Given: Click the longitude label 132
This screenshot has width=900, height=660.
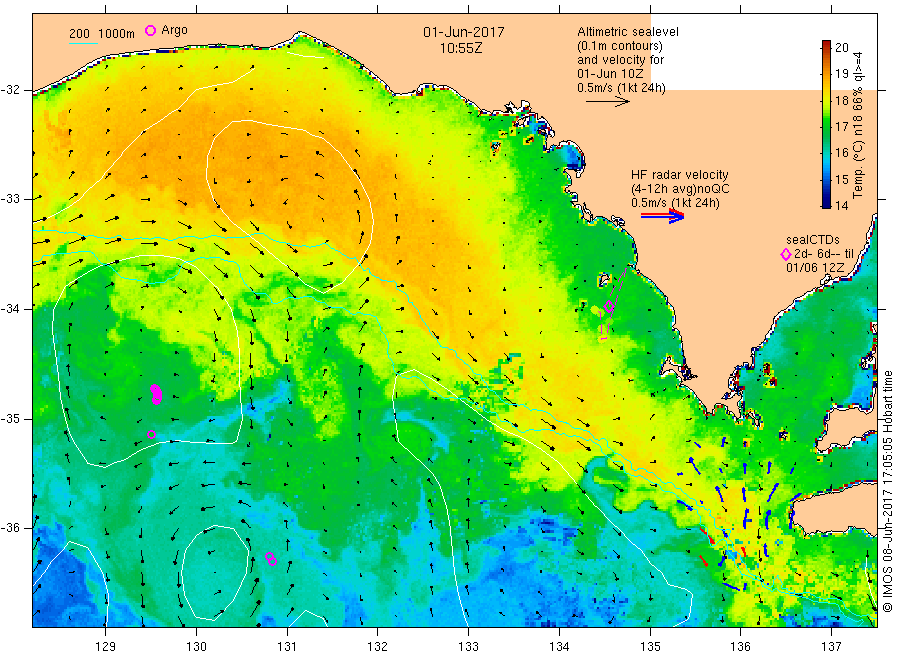Looking at the screenshot, I should tap(378, 647).
